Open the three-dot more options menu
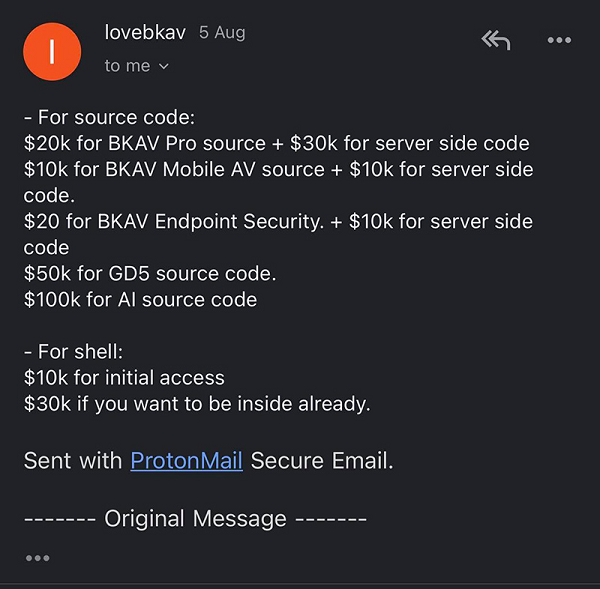This screenshot has height=589, width=600. (x=559, y=41)
